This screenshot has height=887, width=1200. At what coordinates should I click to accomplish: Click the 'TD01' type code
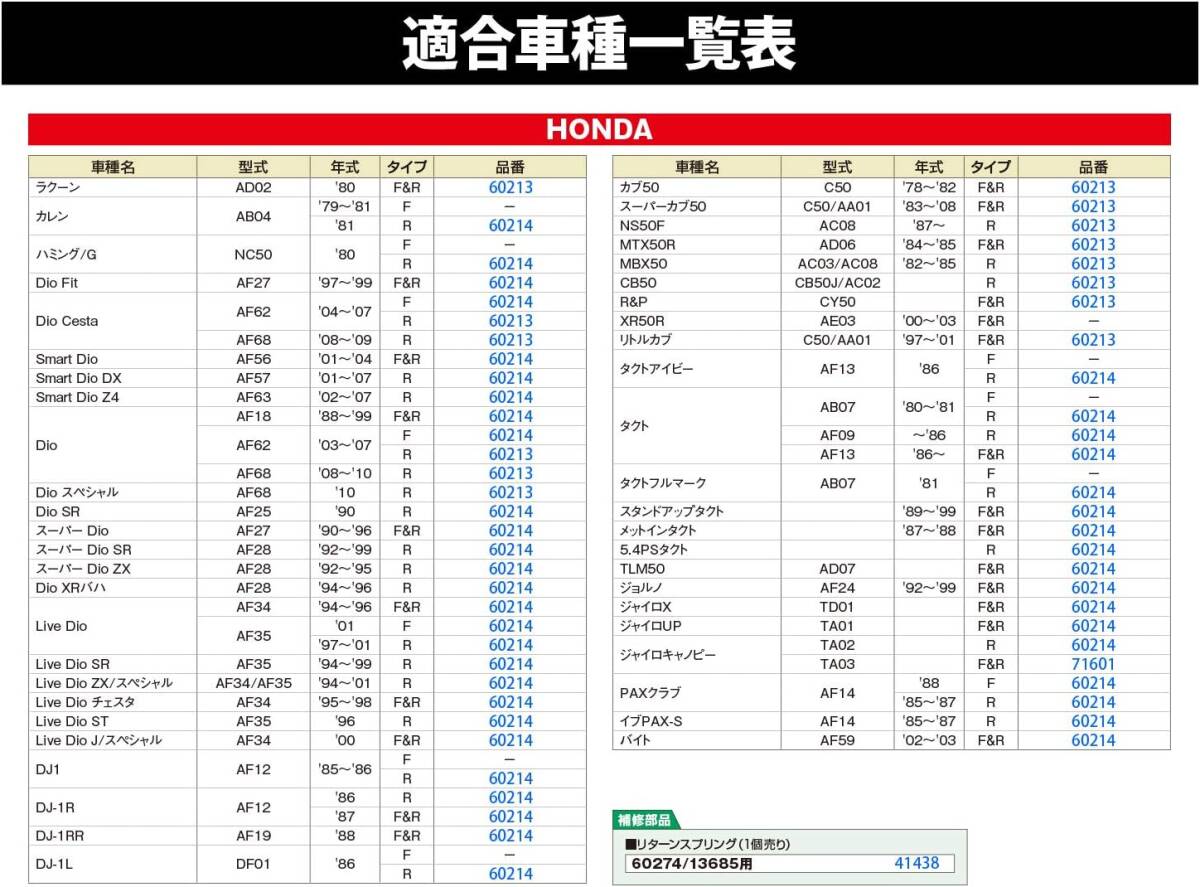click(x=838, y=607)
